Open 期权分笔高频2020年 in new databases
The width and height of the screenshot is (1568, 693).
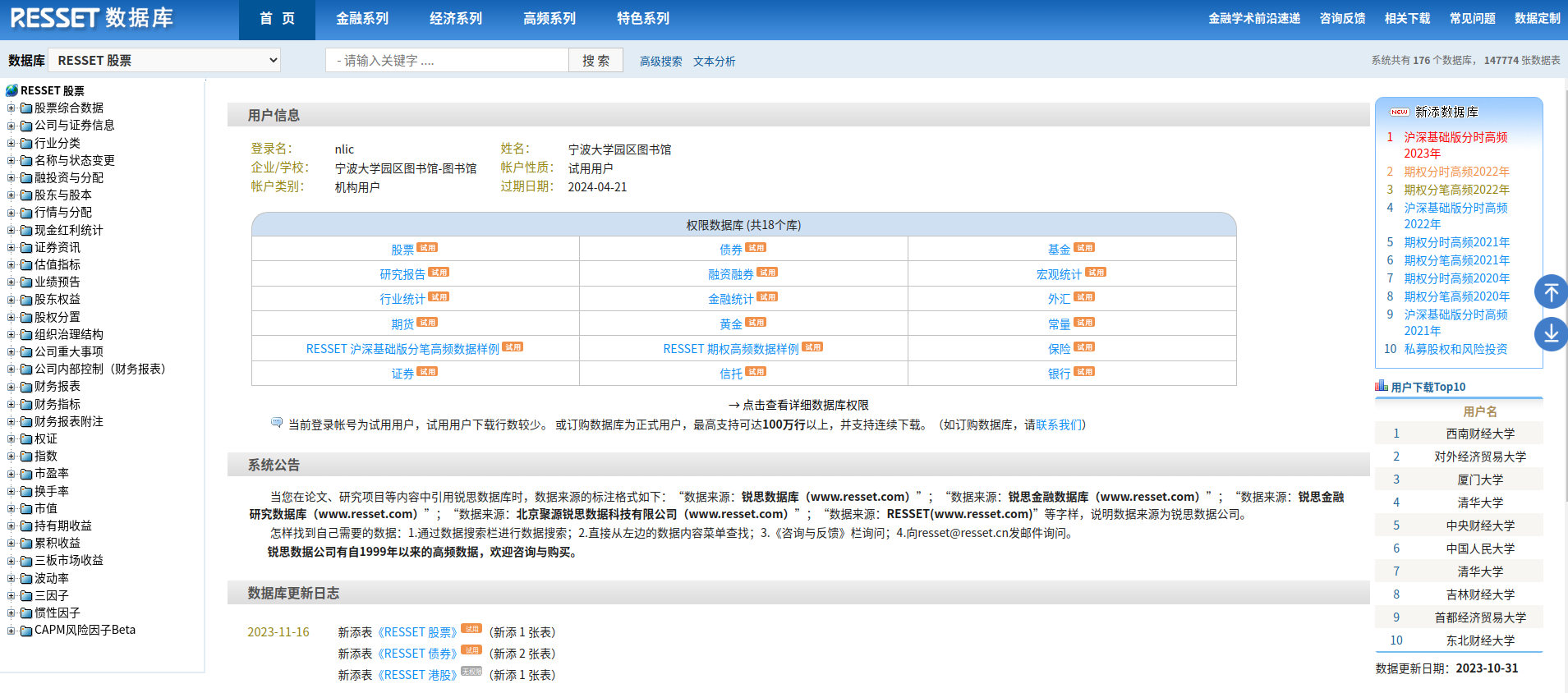1457,296
